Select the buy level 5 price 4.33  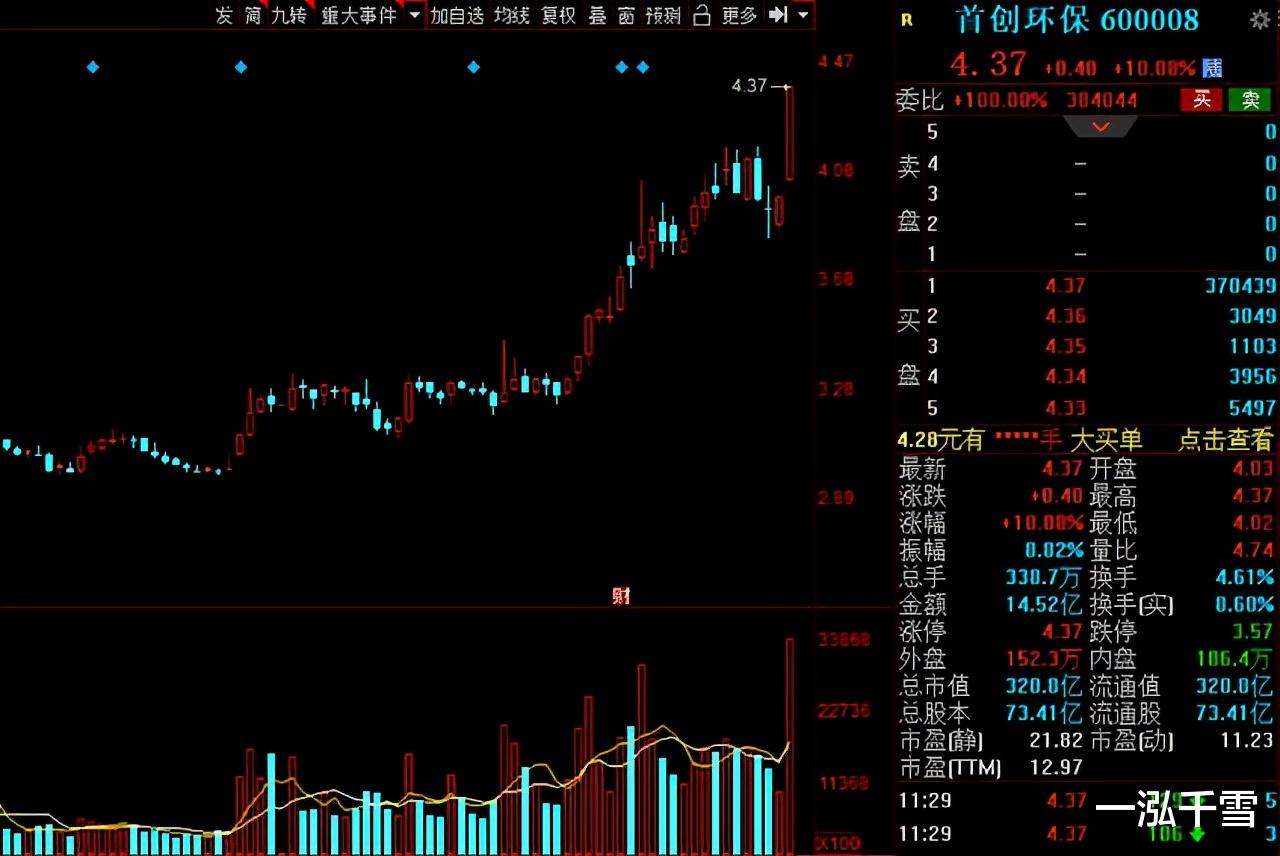point(1065,407)
